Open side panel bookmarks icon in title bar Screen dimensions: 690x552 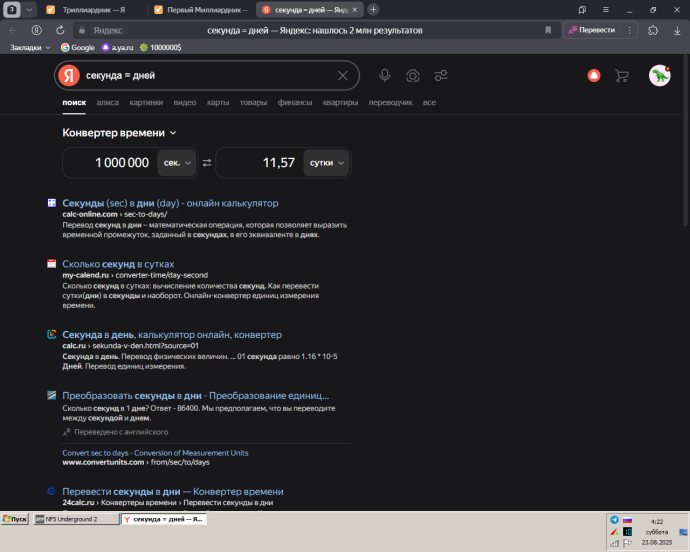click(x=582, y=10)
